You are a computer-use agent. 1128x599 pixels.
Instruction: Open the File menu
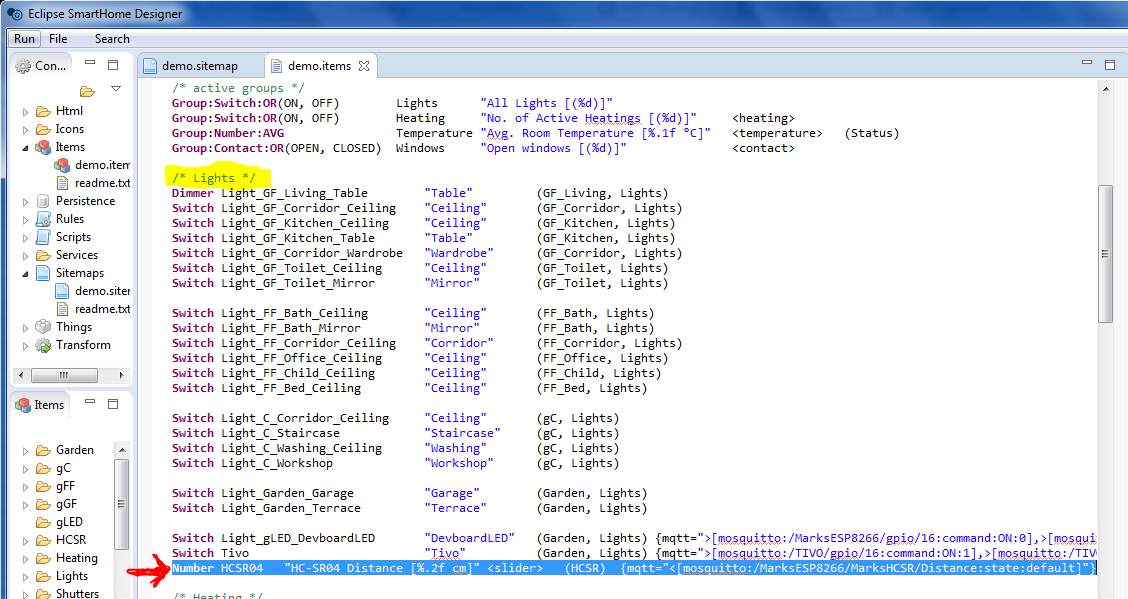58,39
